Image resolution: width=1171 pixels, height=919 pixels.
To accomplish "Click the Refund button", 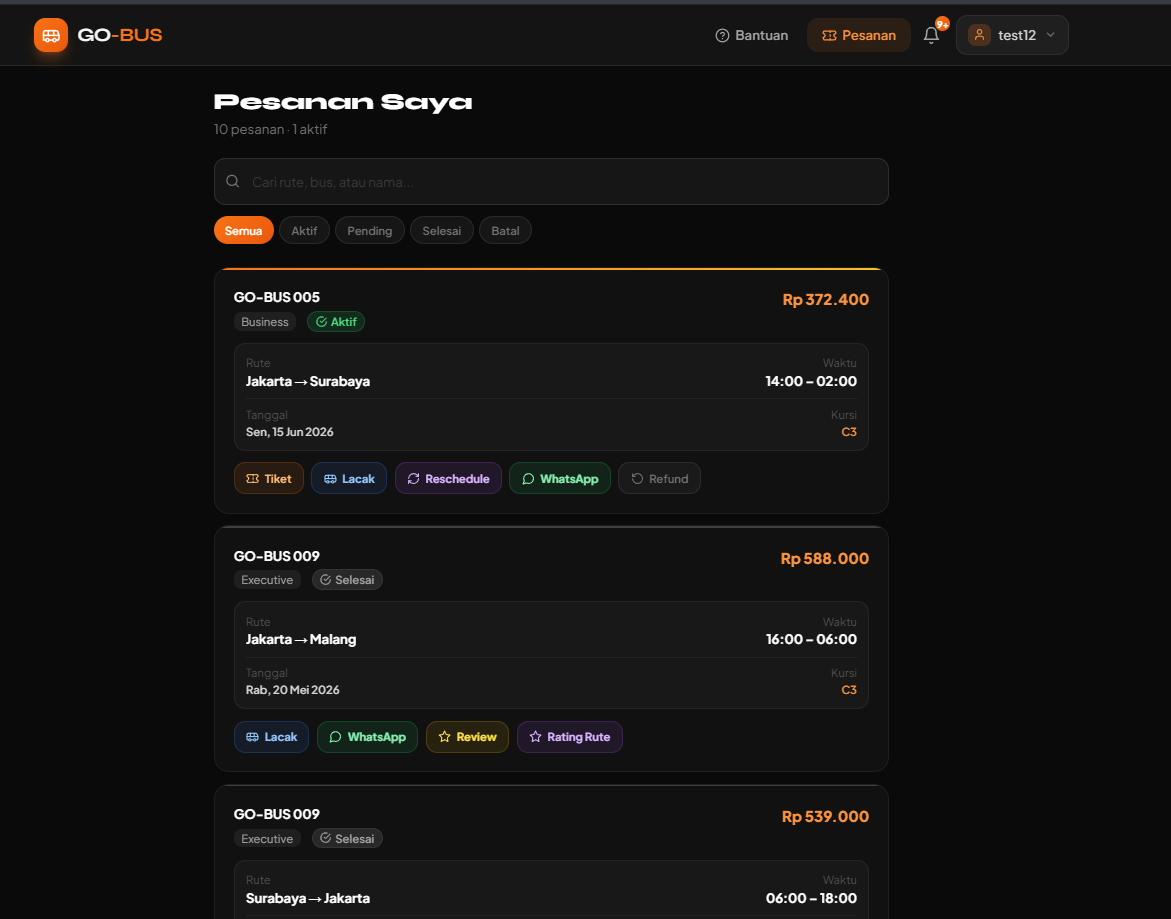I will (659, 479).
